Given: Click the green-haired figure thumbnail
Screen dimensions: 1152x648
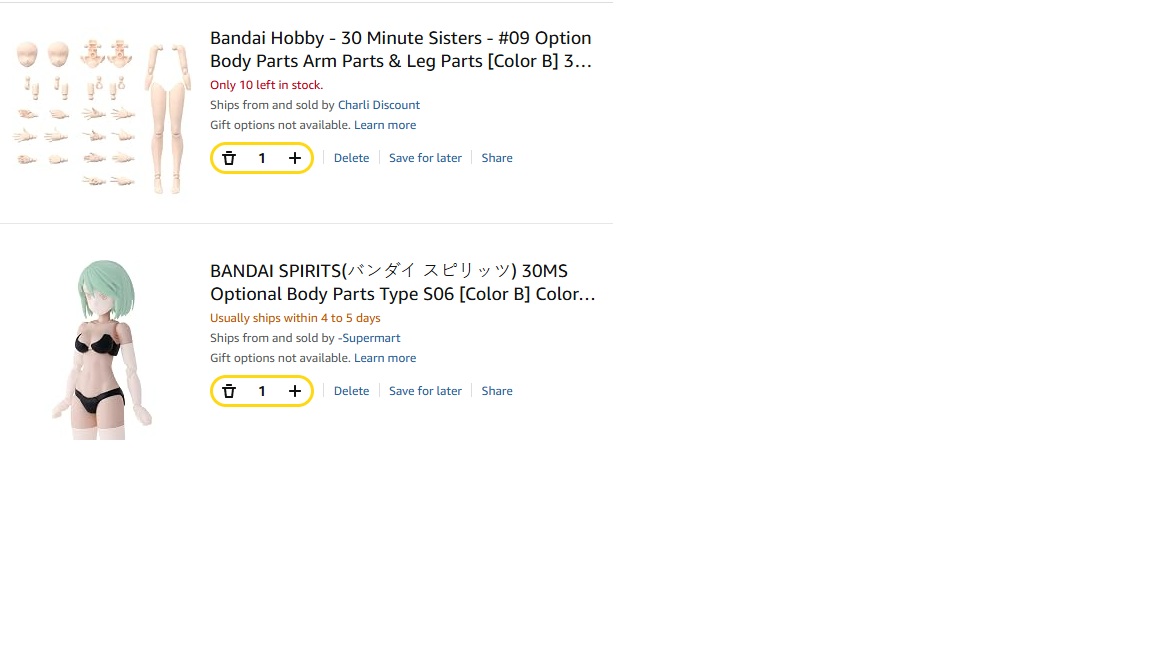Looking at the screenshot, I should [x=102, y=349].
